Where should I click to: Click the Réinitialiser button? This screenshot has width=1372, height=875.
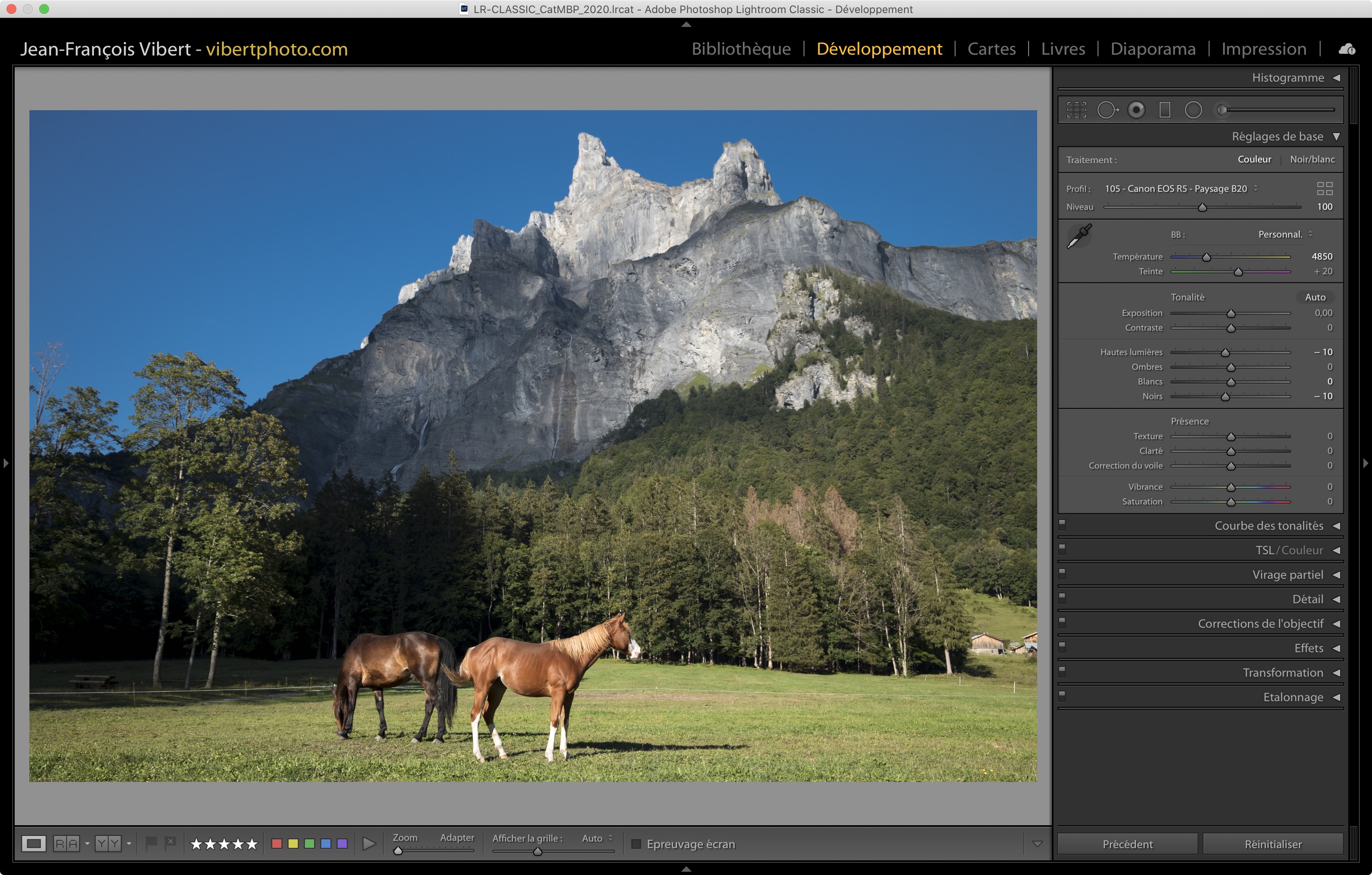[1273, 844]
